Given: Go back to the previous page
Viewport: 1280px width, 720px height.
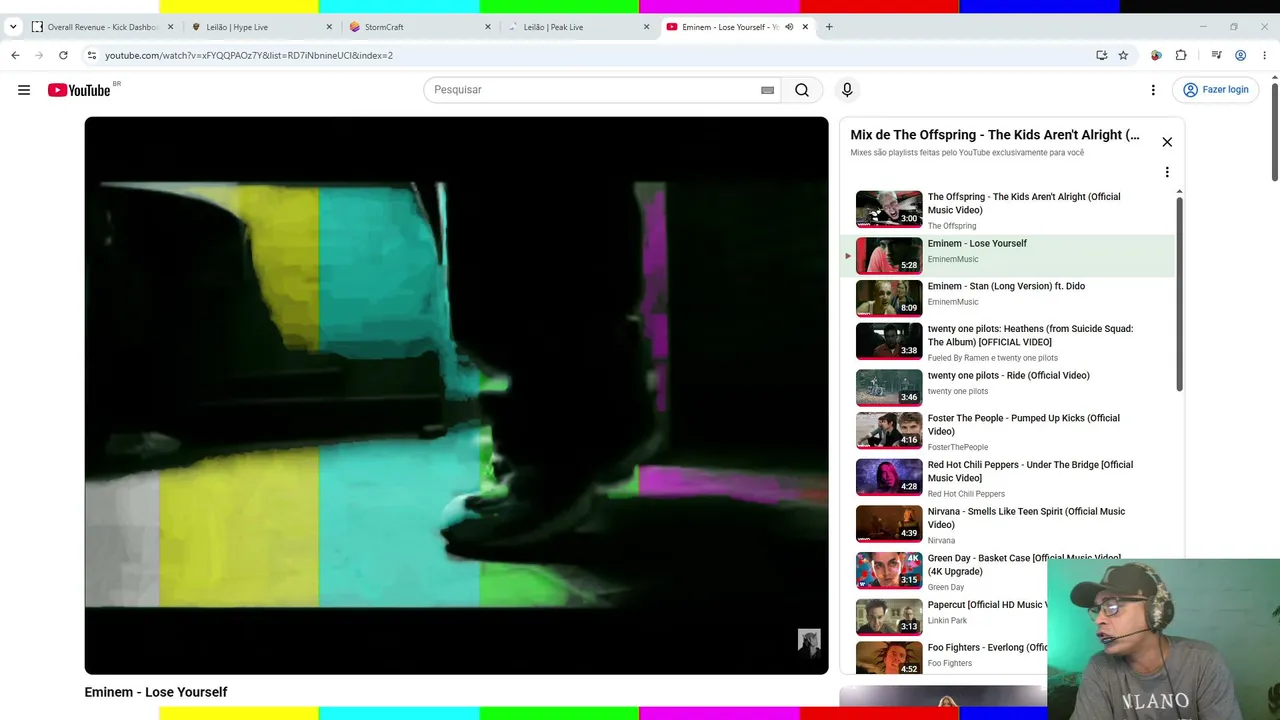Looking at the screenshot, I should (15, 55).
